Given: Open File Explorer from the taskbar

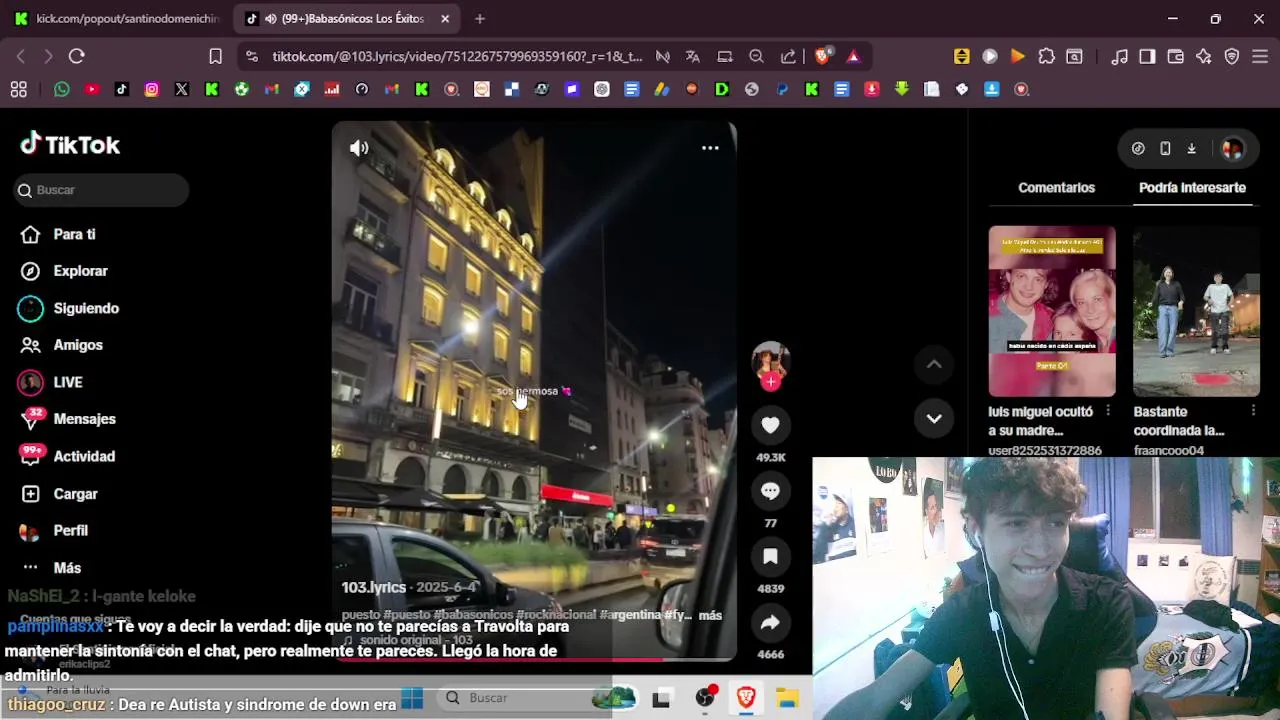Looking at the screenshot, I should pos(788,698).
